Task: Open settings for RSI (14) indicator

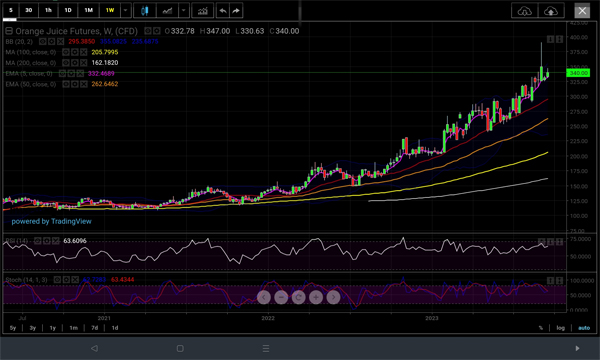Action: click(47, 241)
